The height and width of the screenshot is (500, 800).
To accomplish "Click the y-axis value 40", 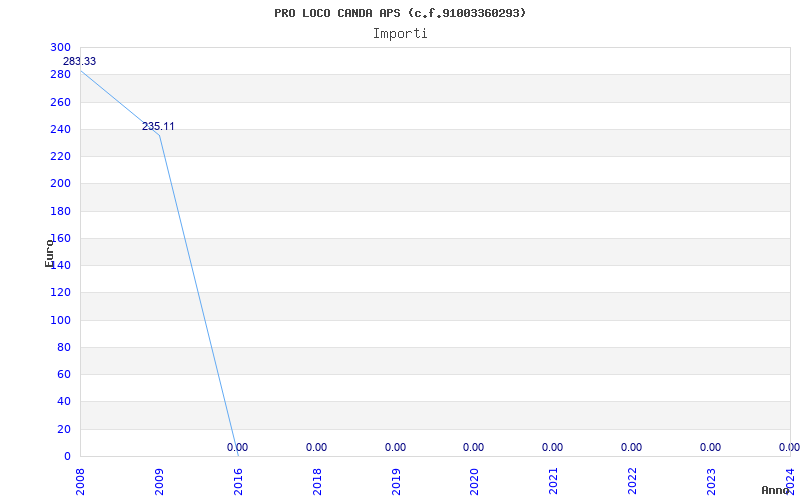I will (x=64, y=402).
